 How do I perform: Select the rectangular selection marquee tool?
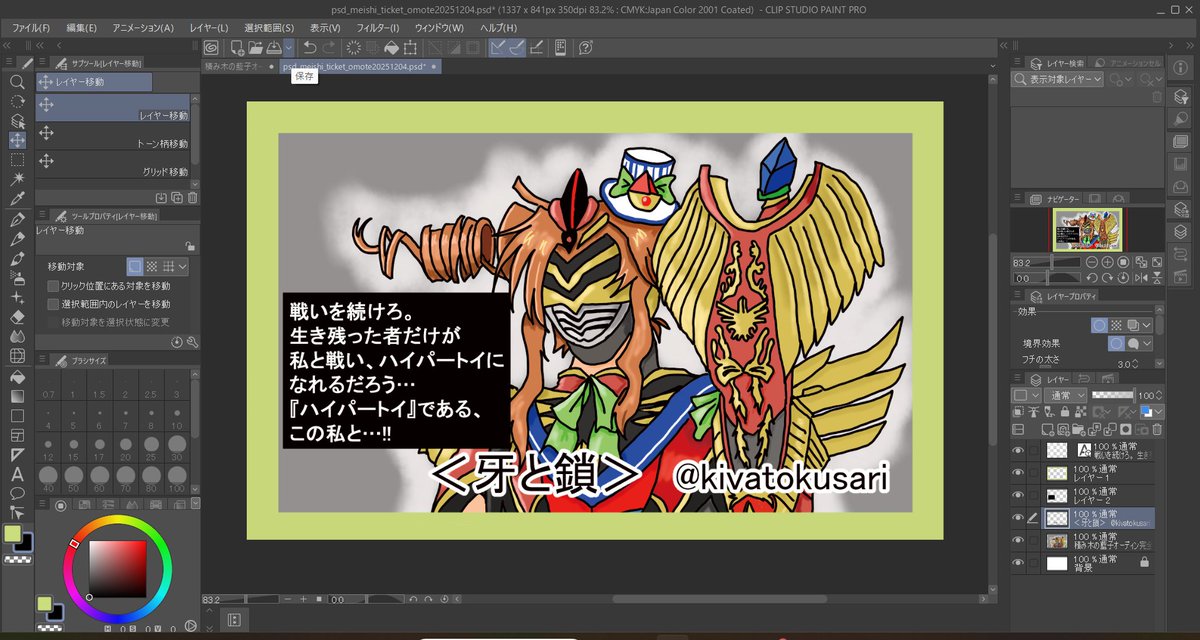point(17,159)
